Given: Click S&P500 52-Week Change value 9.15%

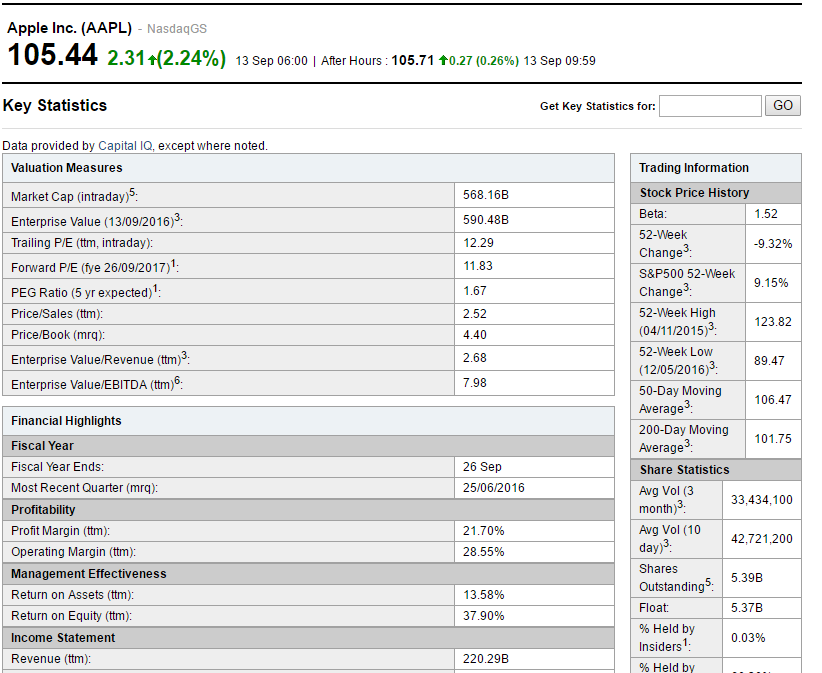Looking at the screenshot, I should pyautogui.click(x=771, y=283).
